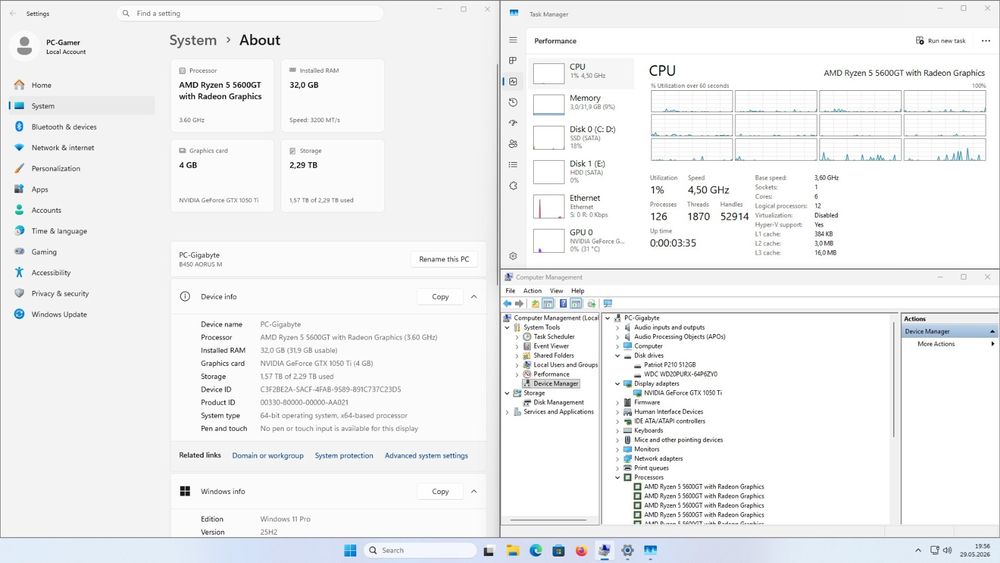Select Memory in Task Manager performance list
Screen dimensions: 1000x563
[582, 103]
